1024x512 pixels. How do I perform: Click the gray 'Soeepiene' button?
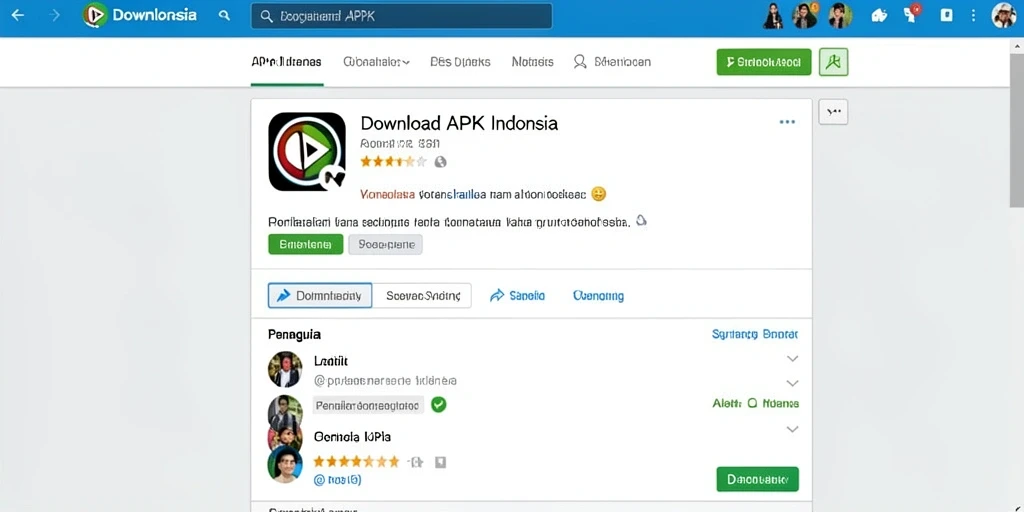pos(385,245)
